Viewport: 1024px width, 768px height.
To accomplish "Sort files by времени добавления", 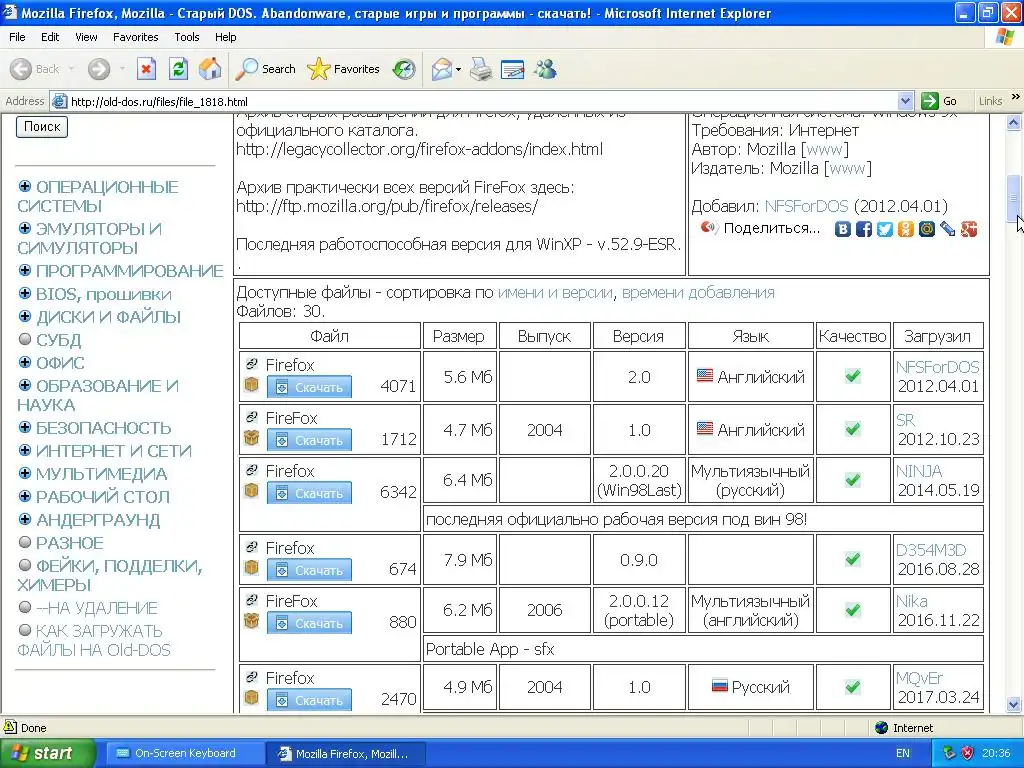I will tap(698, 293).
